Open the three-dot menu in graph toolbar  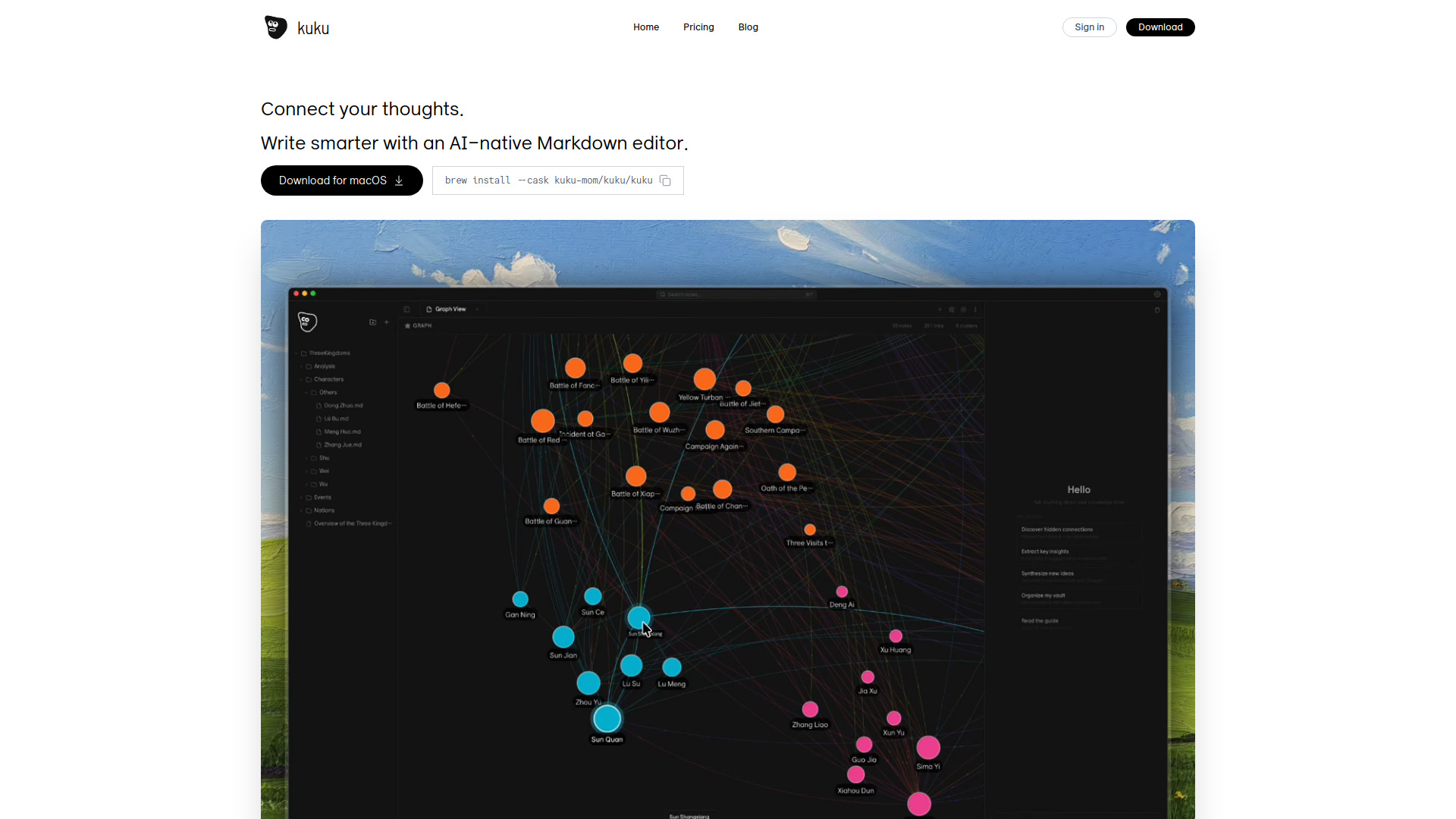pos(975,309)
